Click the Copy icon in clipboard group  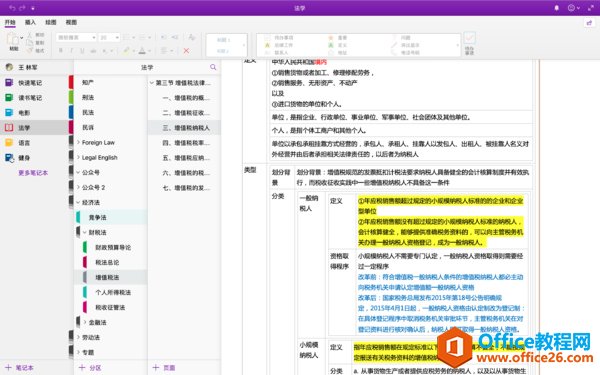coord(30,43)
